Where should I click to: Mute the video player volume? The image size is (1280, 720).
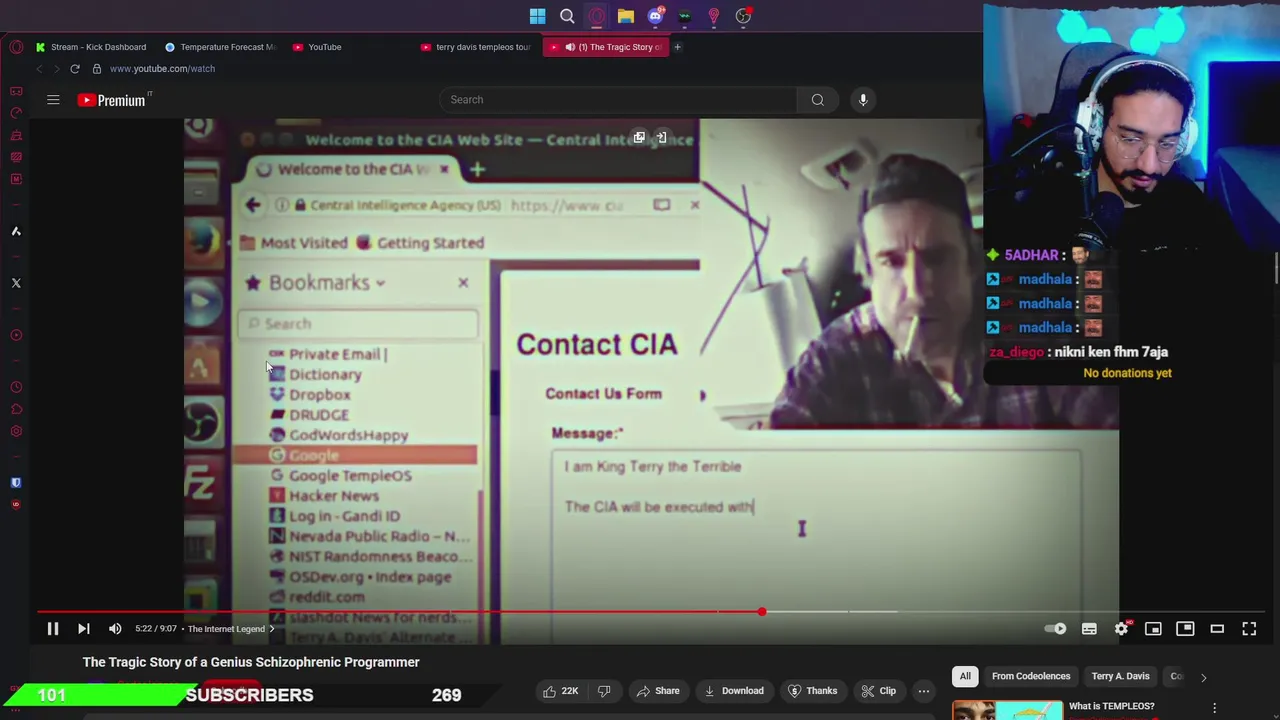click(115, 628)
